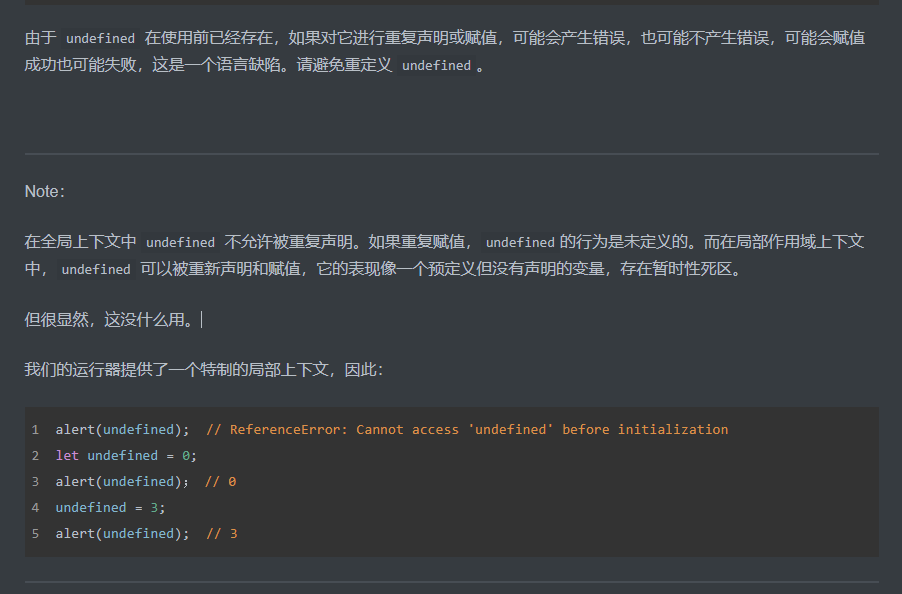Viewport: 902px width, 594px height.
Task: Click the ReferenceError comment in line 1
Action: click(x=467, y=430)
